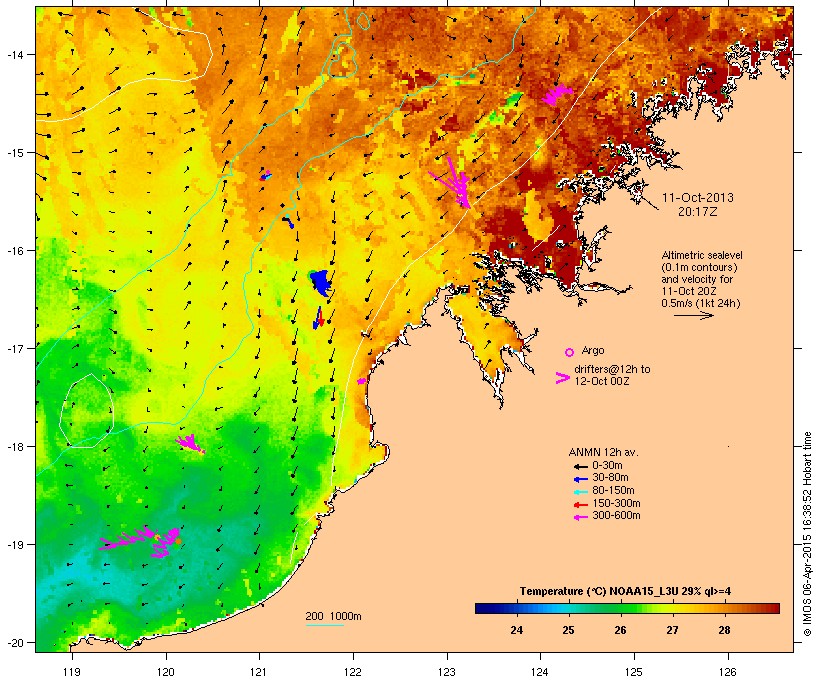This screenshot has height=680, width=820.
Task: Click the 300-600m depth label
Action: pos(616,516)
